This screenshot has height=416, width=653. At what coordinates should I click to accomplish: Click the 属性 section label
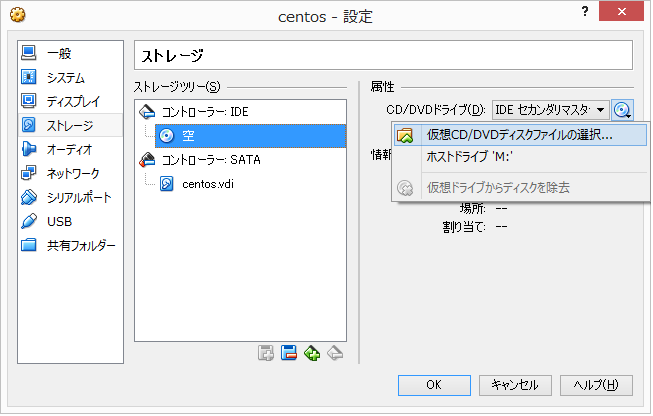coord(382,87)
